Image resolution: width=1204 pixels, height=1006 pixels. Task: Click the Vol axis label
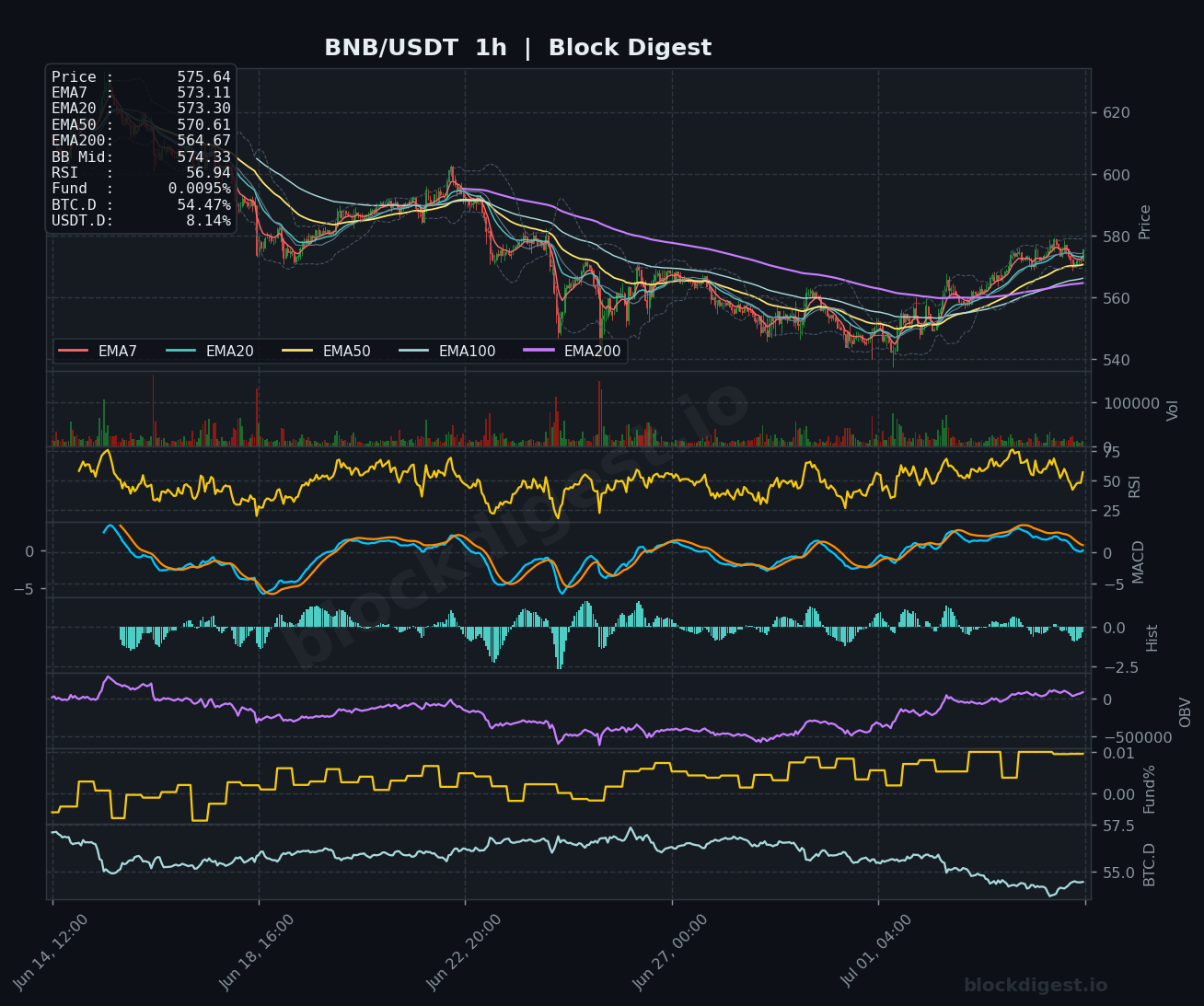(x=1173, y=410)
